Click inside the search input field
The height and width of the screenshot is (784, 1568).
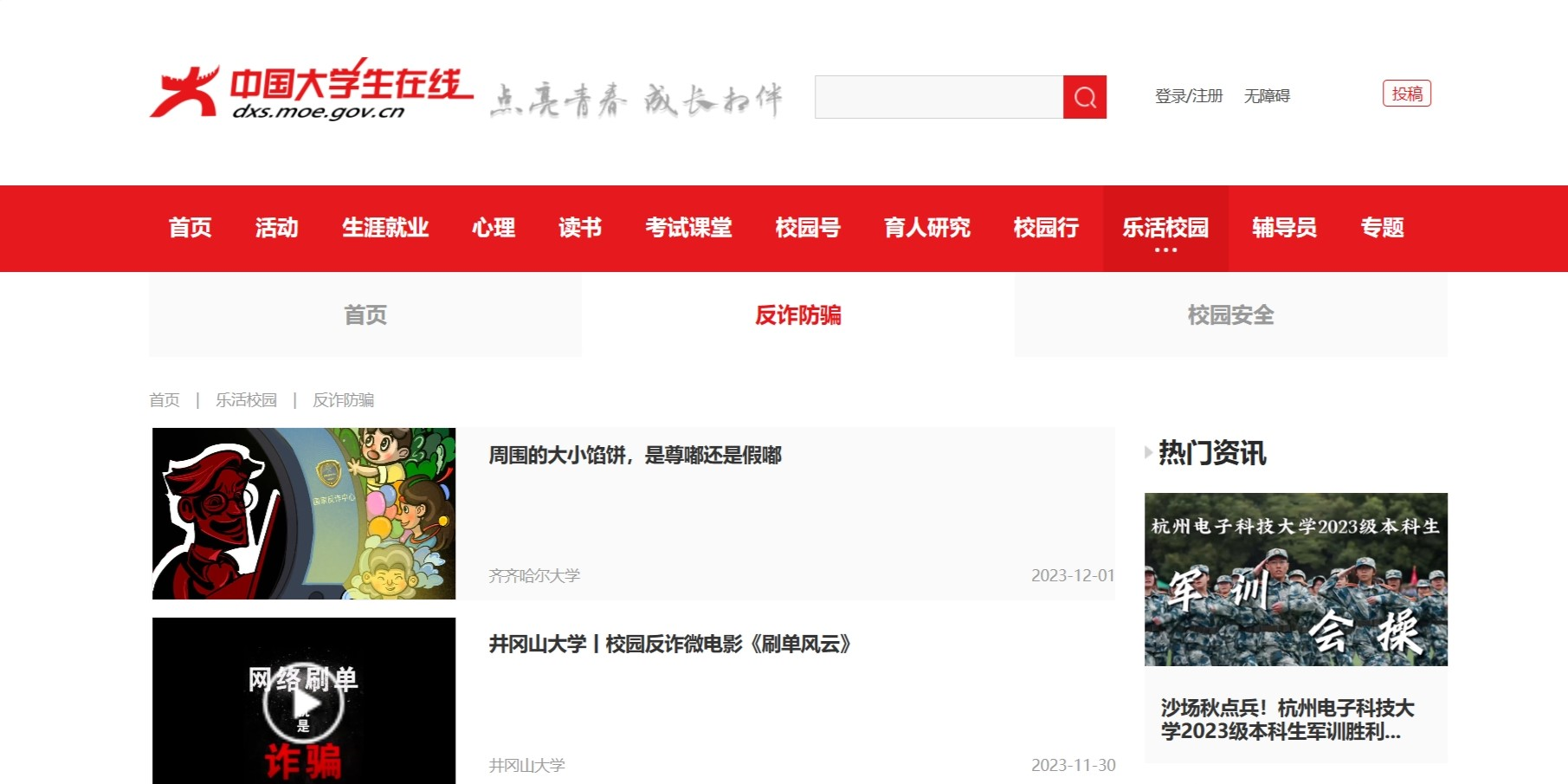click(939, 97)
